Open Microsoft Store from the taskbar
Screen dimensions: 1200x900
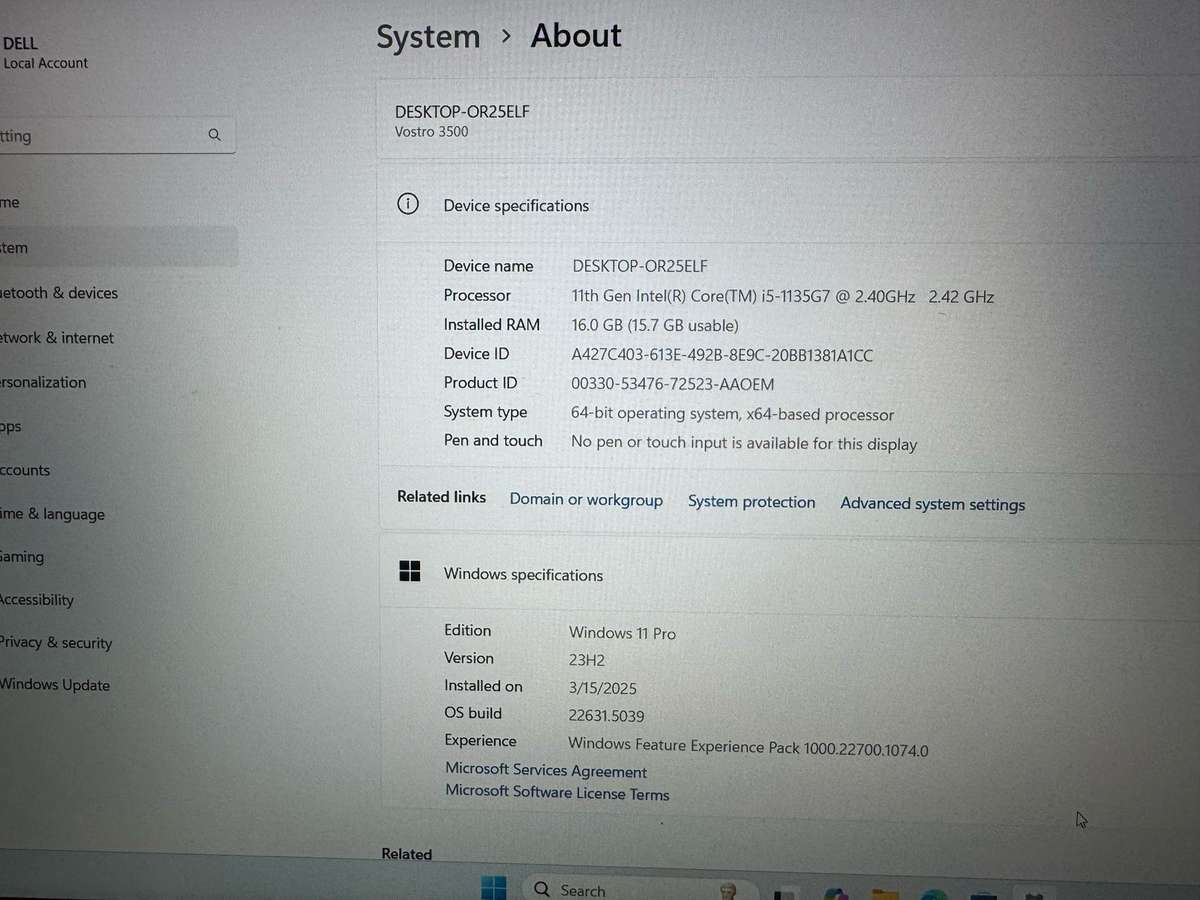(x=985, y=888)
